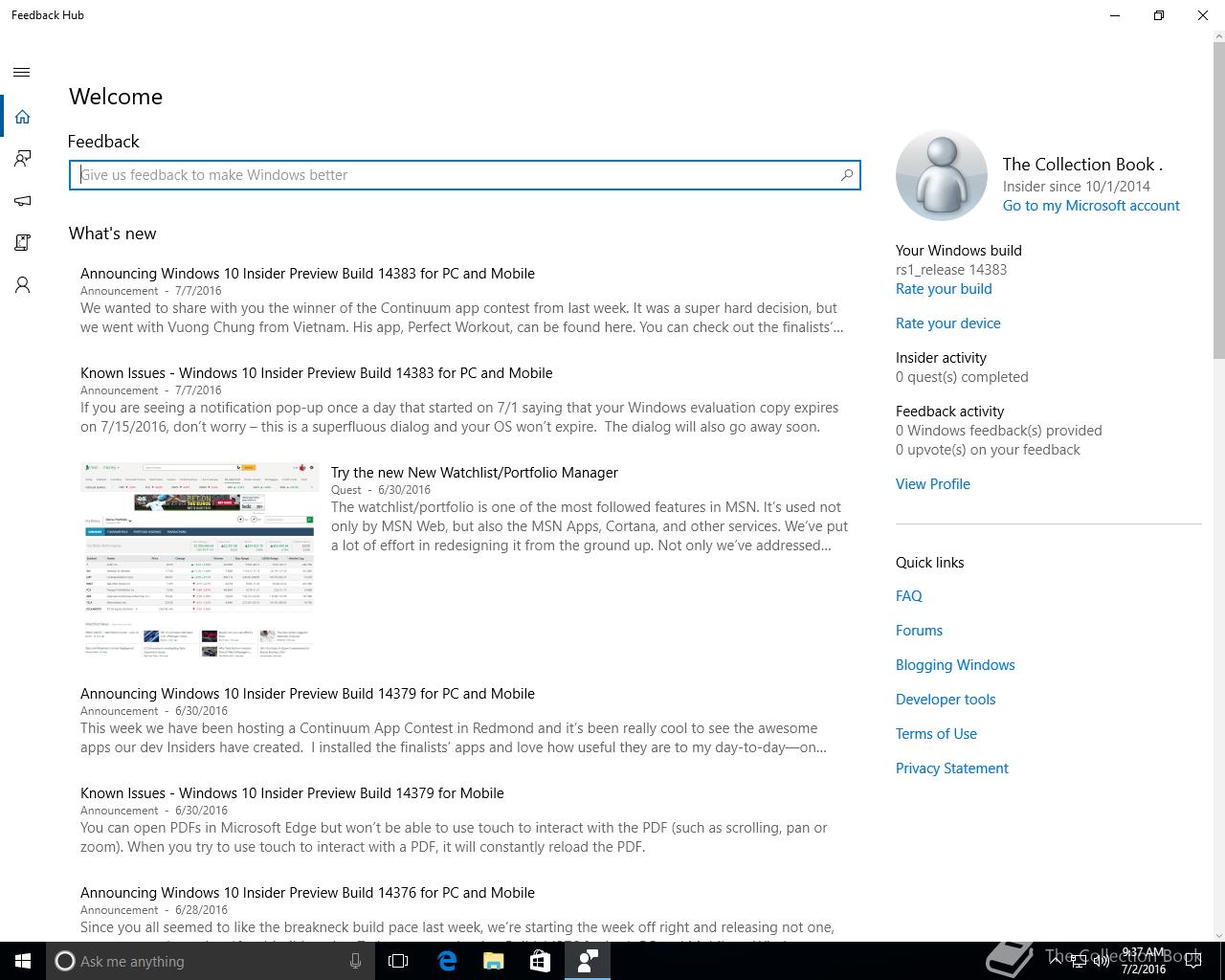Open Announcing Build 14376 for PC and Mobile
This screenshot has height=980, width=1225.
click(307, 893)
